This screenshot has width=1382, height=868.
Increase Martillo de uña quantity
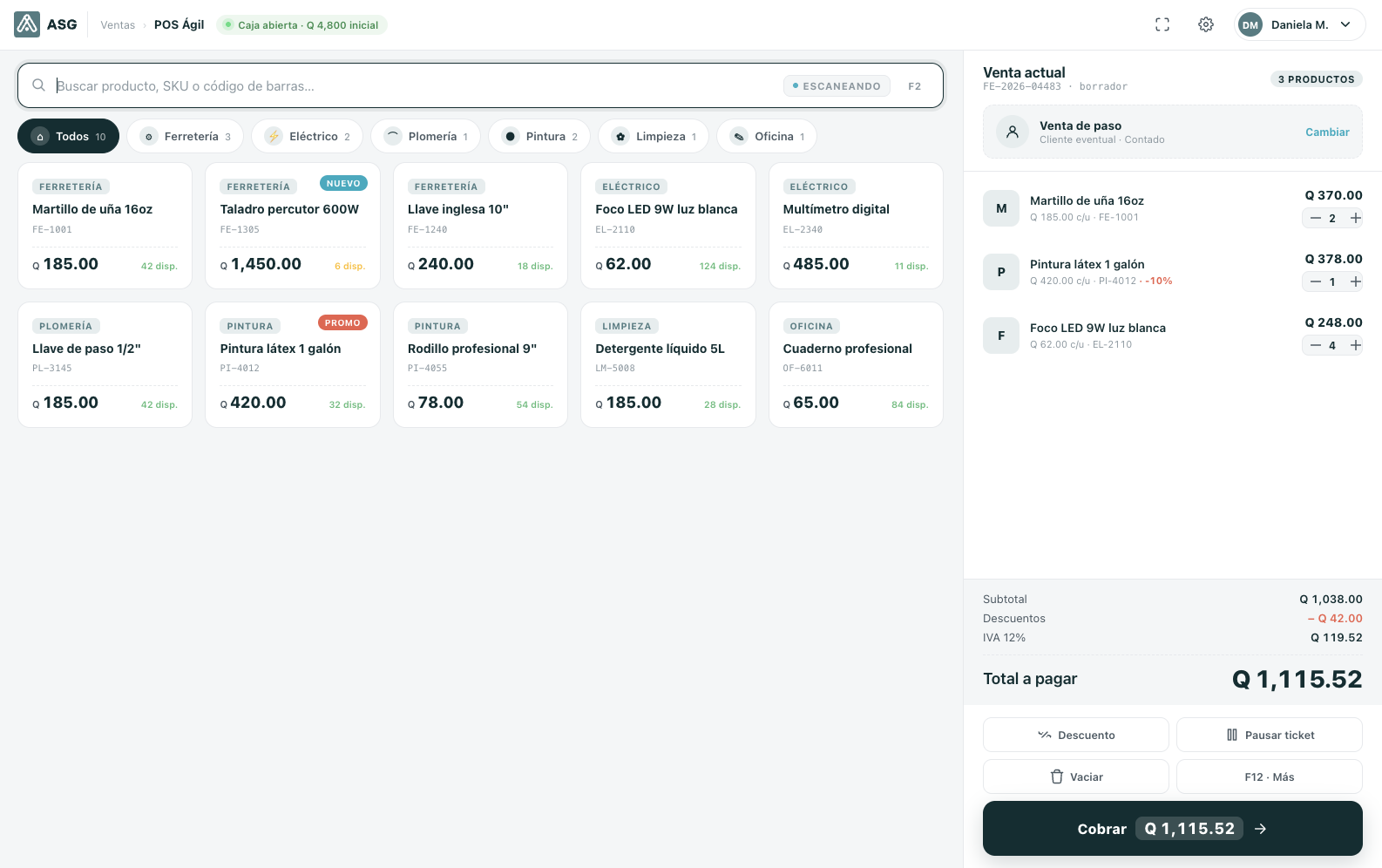pyautogui.click(x=1356, y=218)
